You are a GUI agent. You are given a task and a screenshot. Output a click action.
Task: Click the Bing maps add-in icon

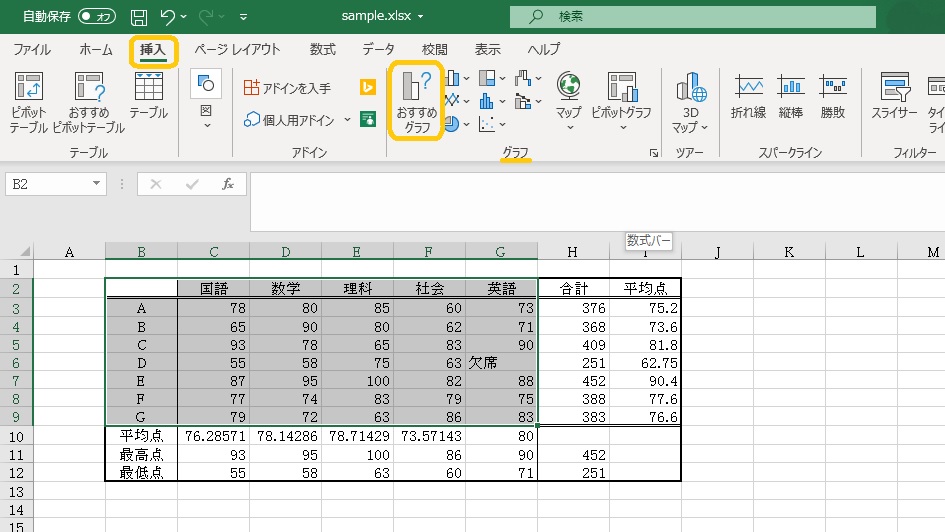(x=367, y=88)
